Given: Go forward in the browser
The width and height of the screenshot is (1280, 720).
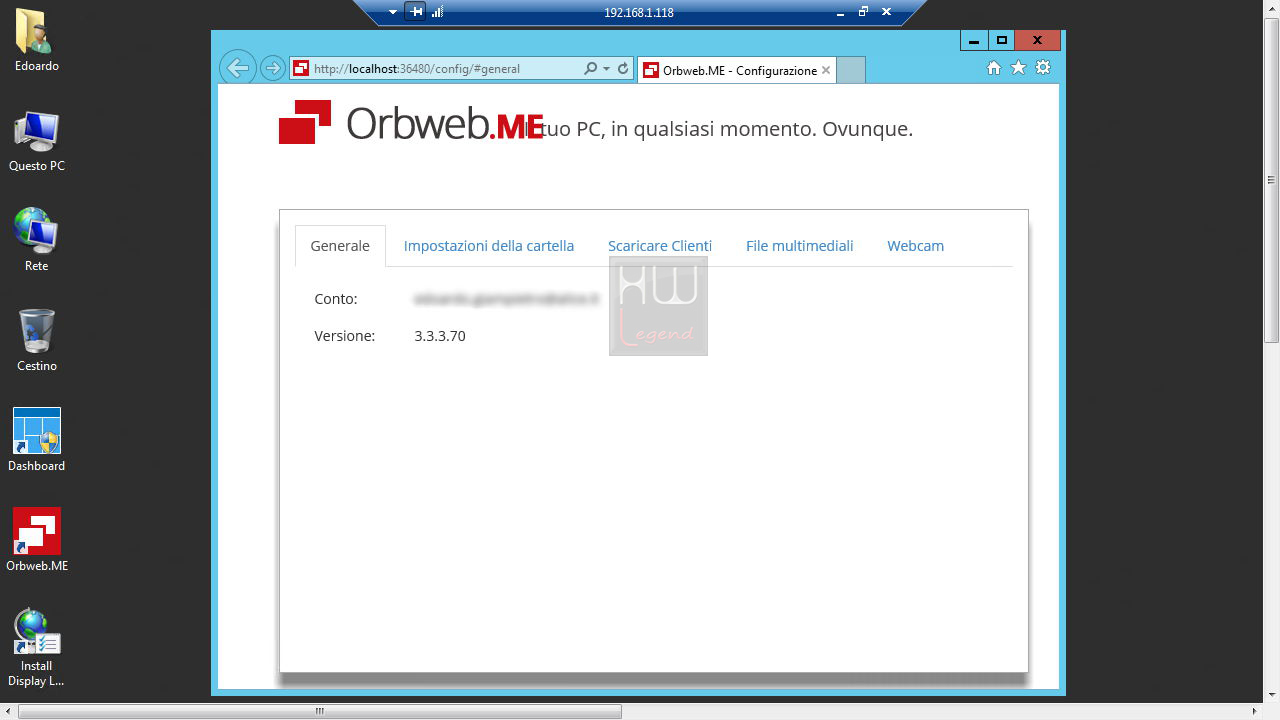Looking at the screenshot, I should click(271, 68).
